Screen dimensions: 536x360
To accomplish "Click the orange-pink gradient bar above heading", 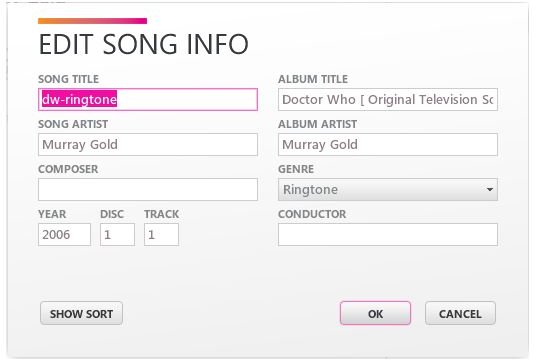I will 92,21.
